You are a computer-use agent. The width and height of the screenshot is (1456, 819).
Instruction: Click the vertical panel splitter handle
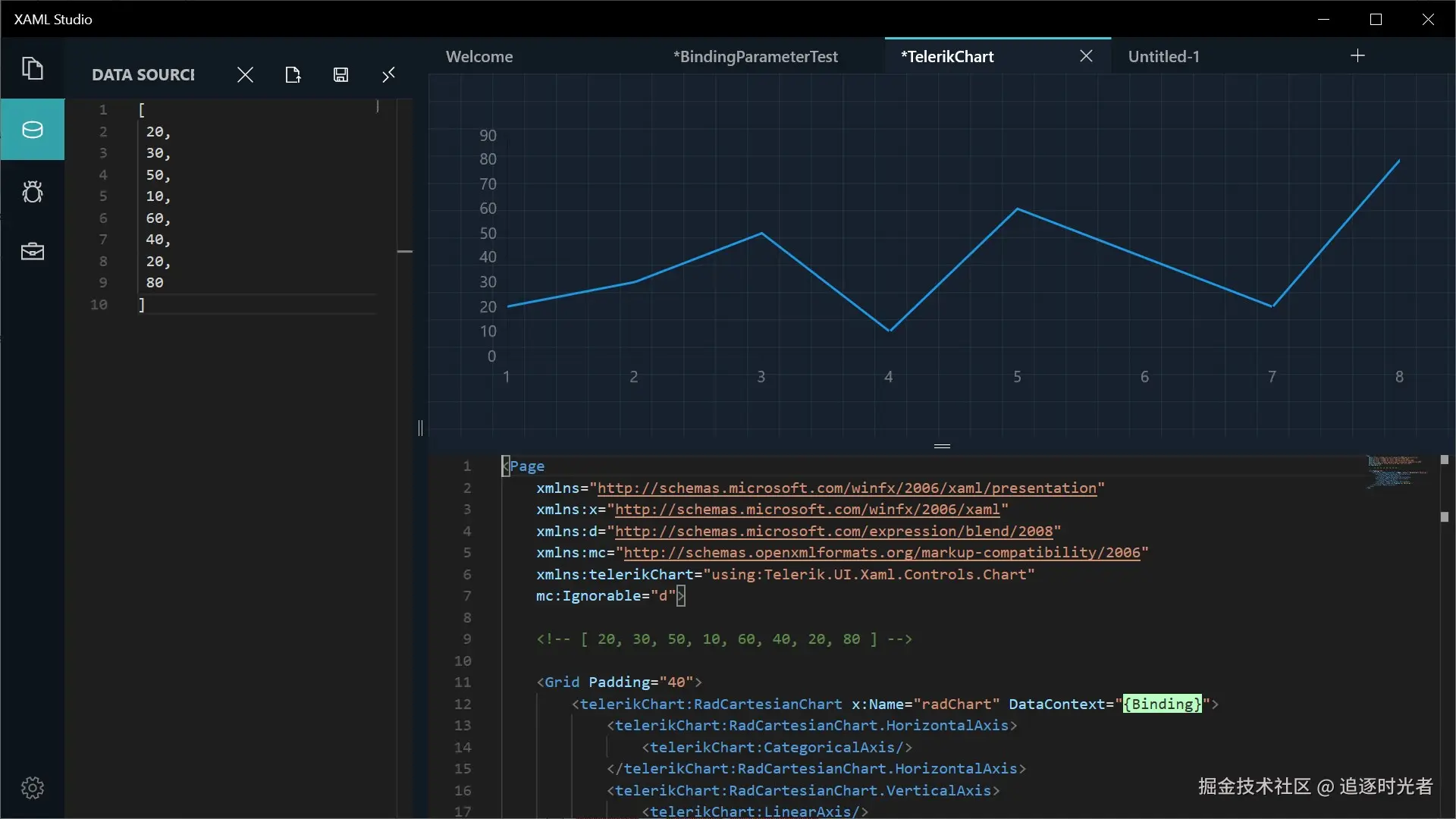click(420, 428)
